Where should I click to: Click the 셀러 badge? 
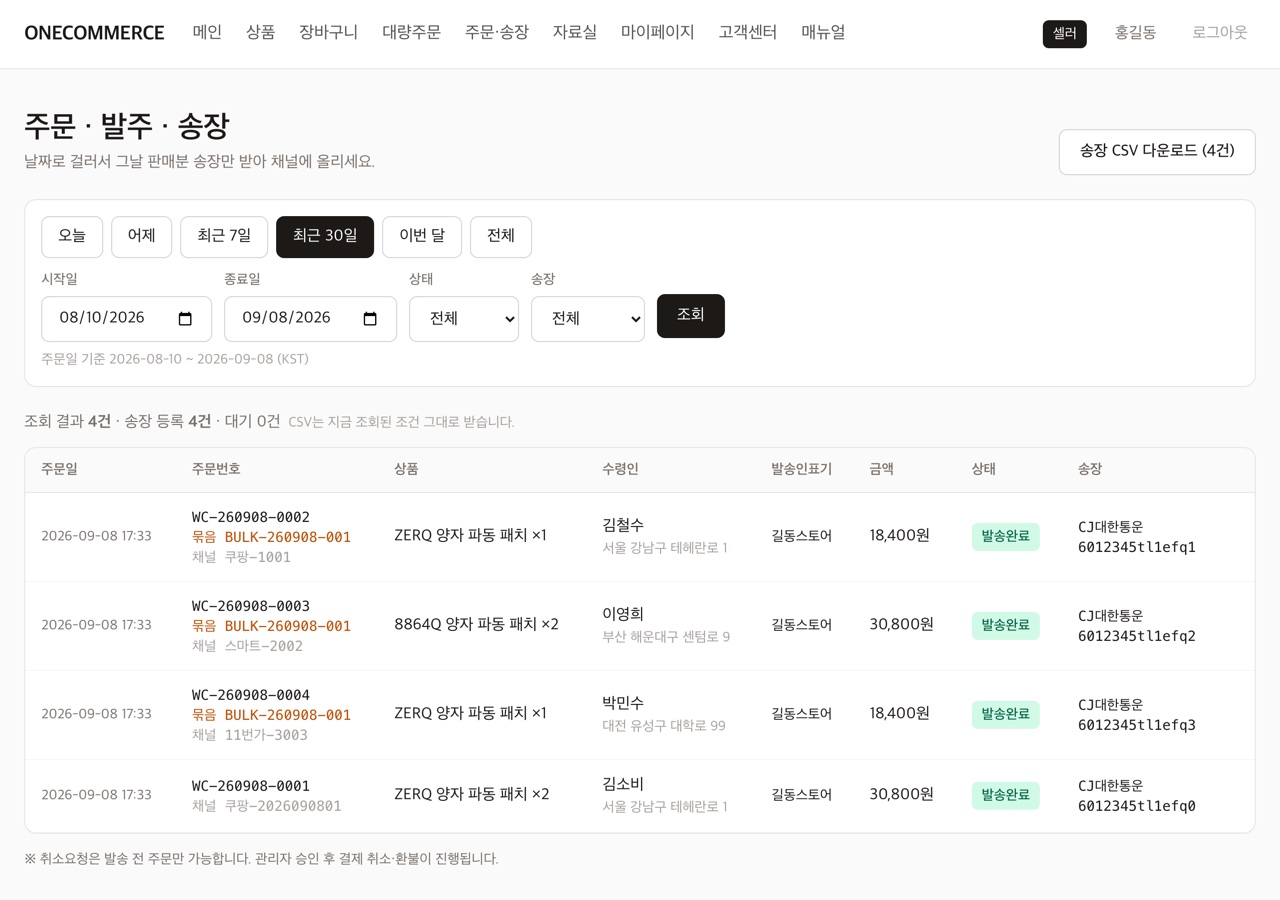(1064, 34)
